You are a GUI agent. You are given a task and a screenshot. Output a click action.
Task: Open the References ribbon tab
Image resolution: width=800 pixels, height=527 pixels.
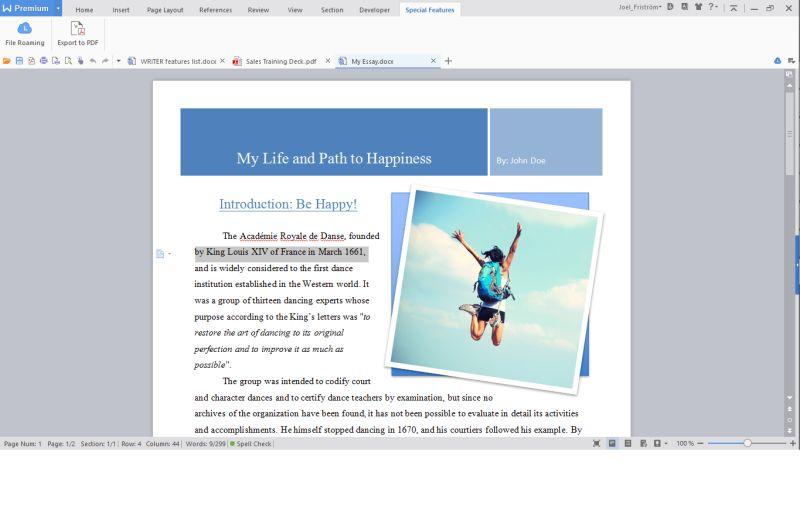point(215,10)
